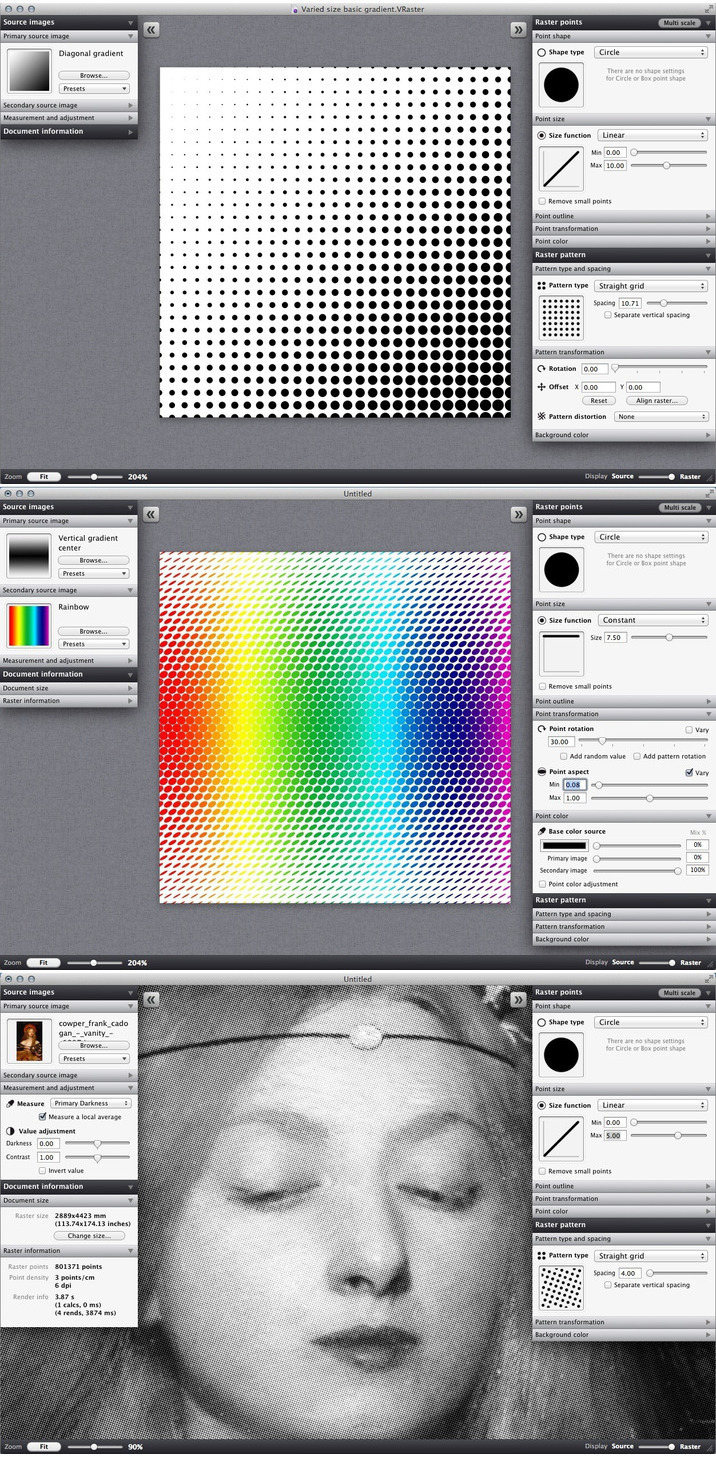
Task: Collapse right panel with » in gradient window
Action: tap(518, 30)
